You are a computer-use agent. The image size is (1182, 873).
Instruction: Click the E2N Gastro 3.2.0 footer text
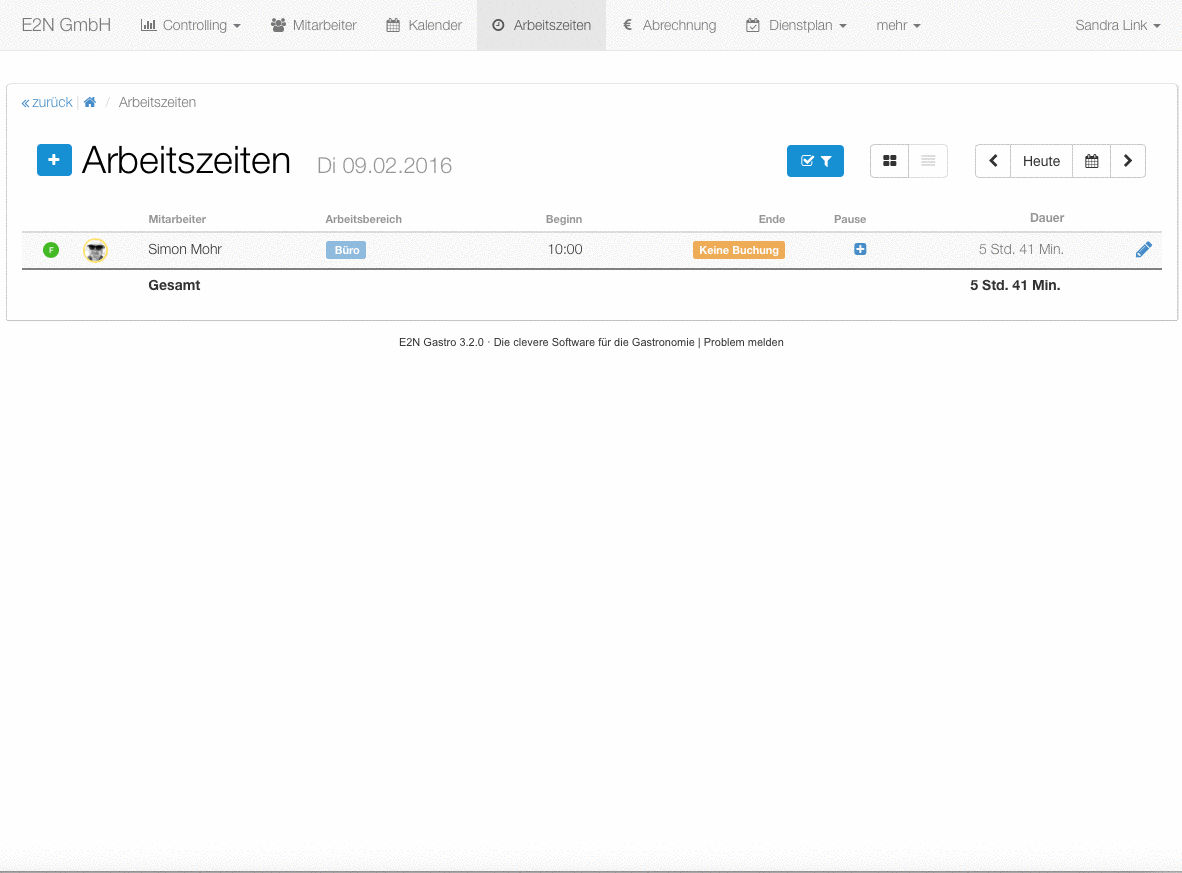441,342
